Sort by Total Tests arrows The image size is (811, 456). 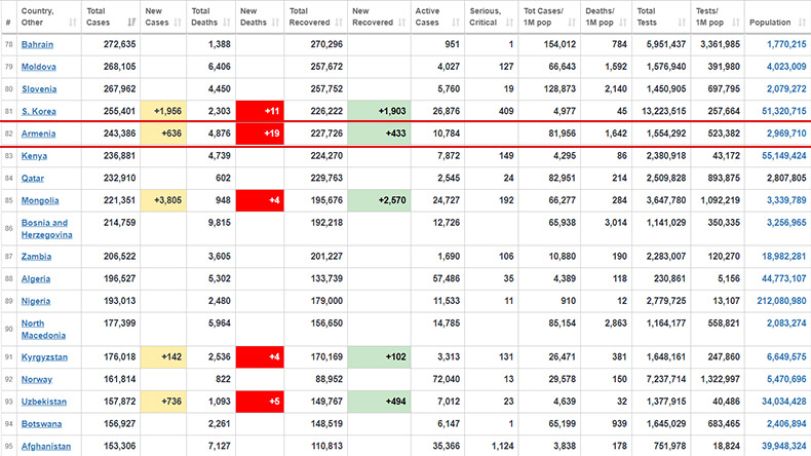(x=682, y=22)
